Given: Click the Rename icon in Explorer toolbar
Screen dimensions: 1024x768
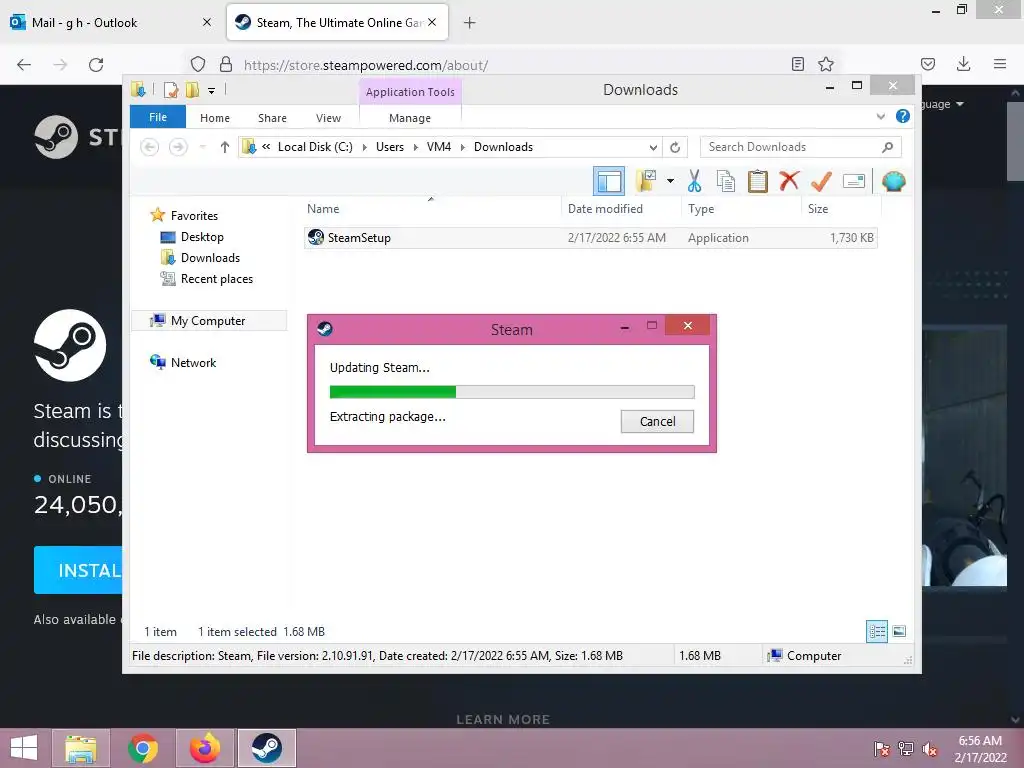Looking at the screenshot, I should 854,181.
